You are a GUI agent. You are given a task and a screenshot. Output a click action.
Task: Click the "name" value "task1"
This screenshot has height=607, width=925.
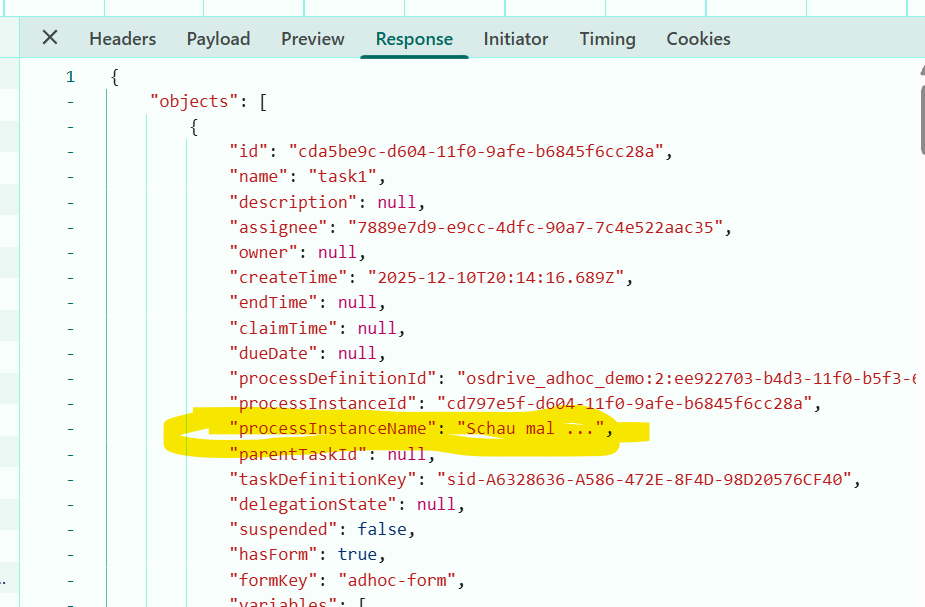click(342, 177)
